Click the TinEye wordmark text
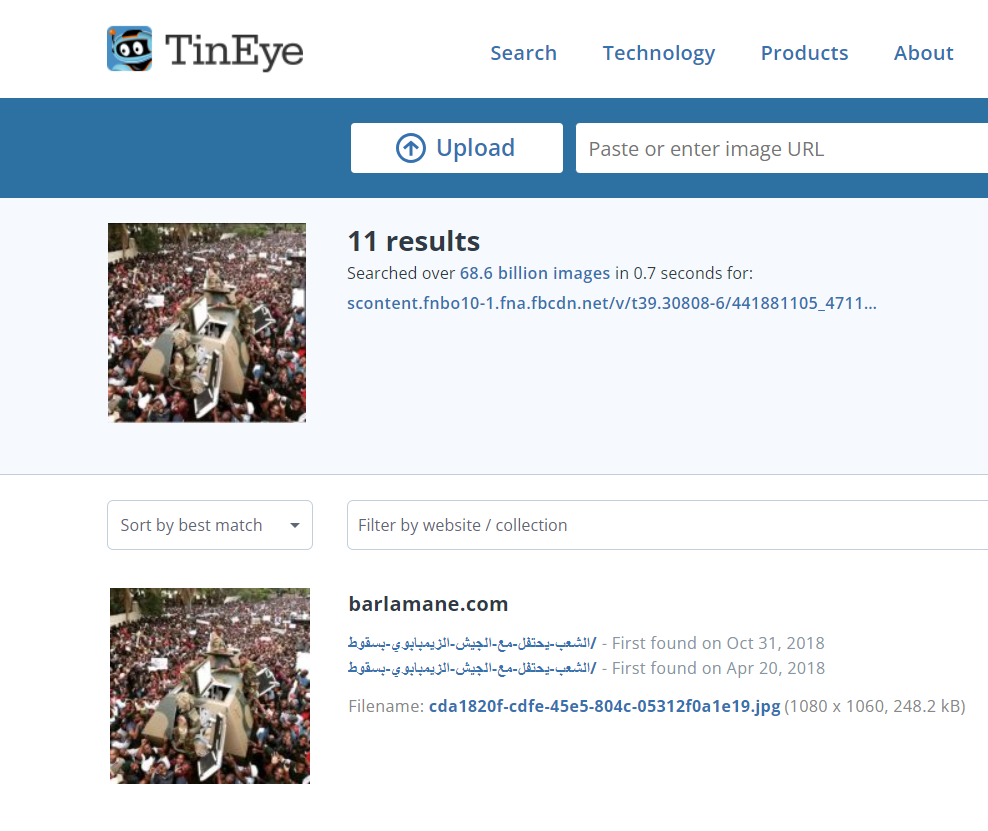 click(234, 51)
